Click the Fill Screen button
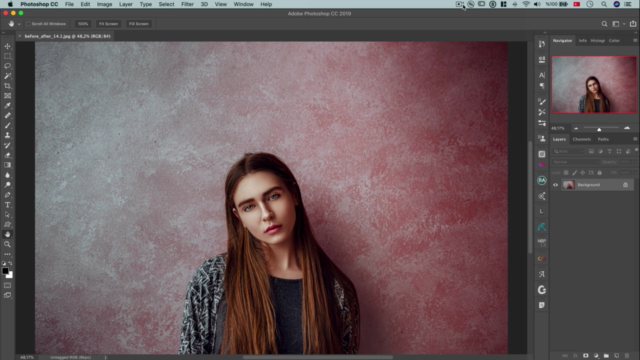Image resolution: width=640 pixels, height=360 pixels. point(139,24)
